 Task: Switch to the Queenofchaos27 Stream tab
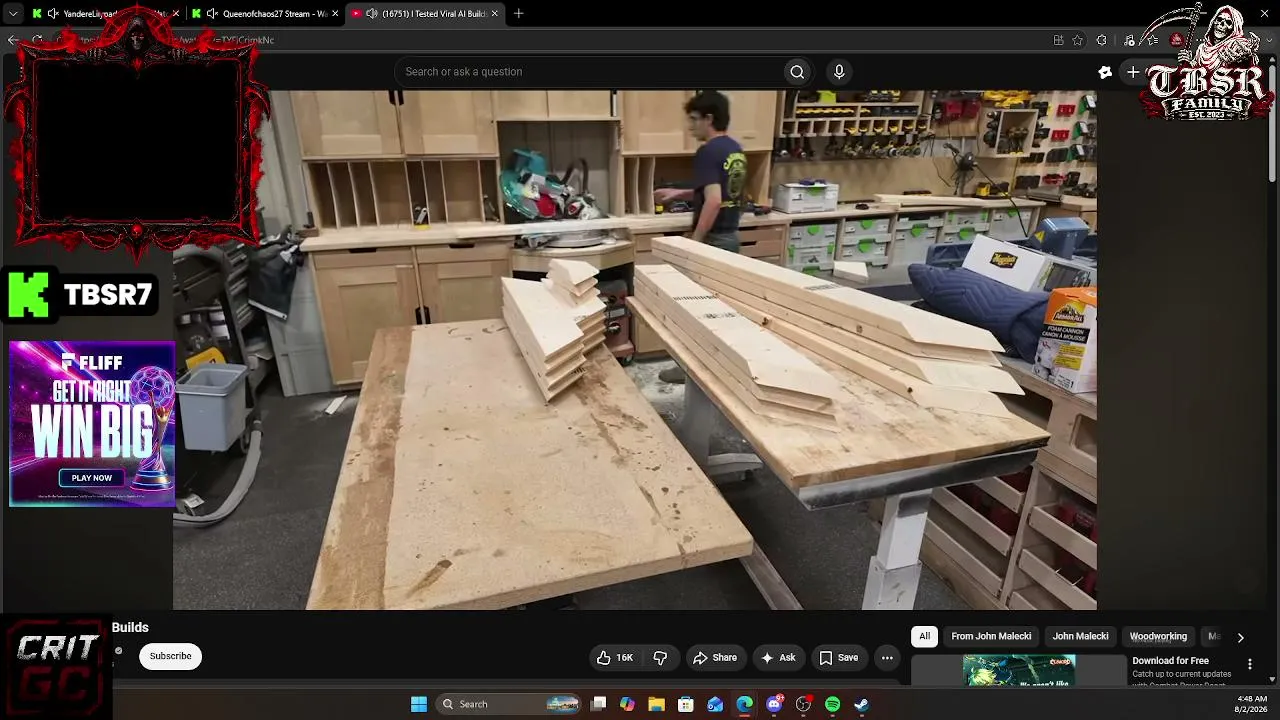[x=265, y=14]
